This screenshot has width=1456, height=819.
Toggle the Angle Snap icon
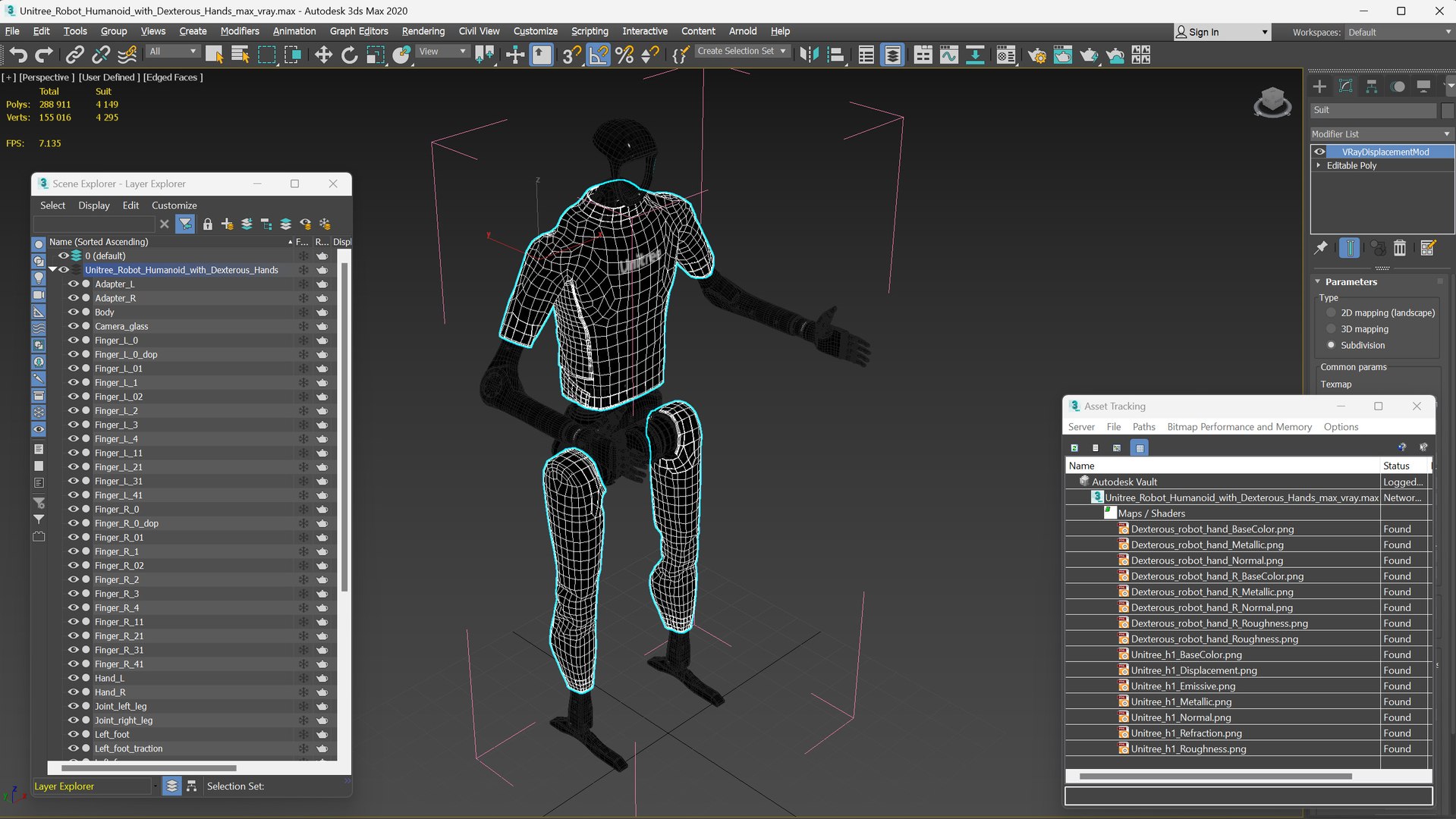[x=599, y=55]
